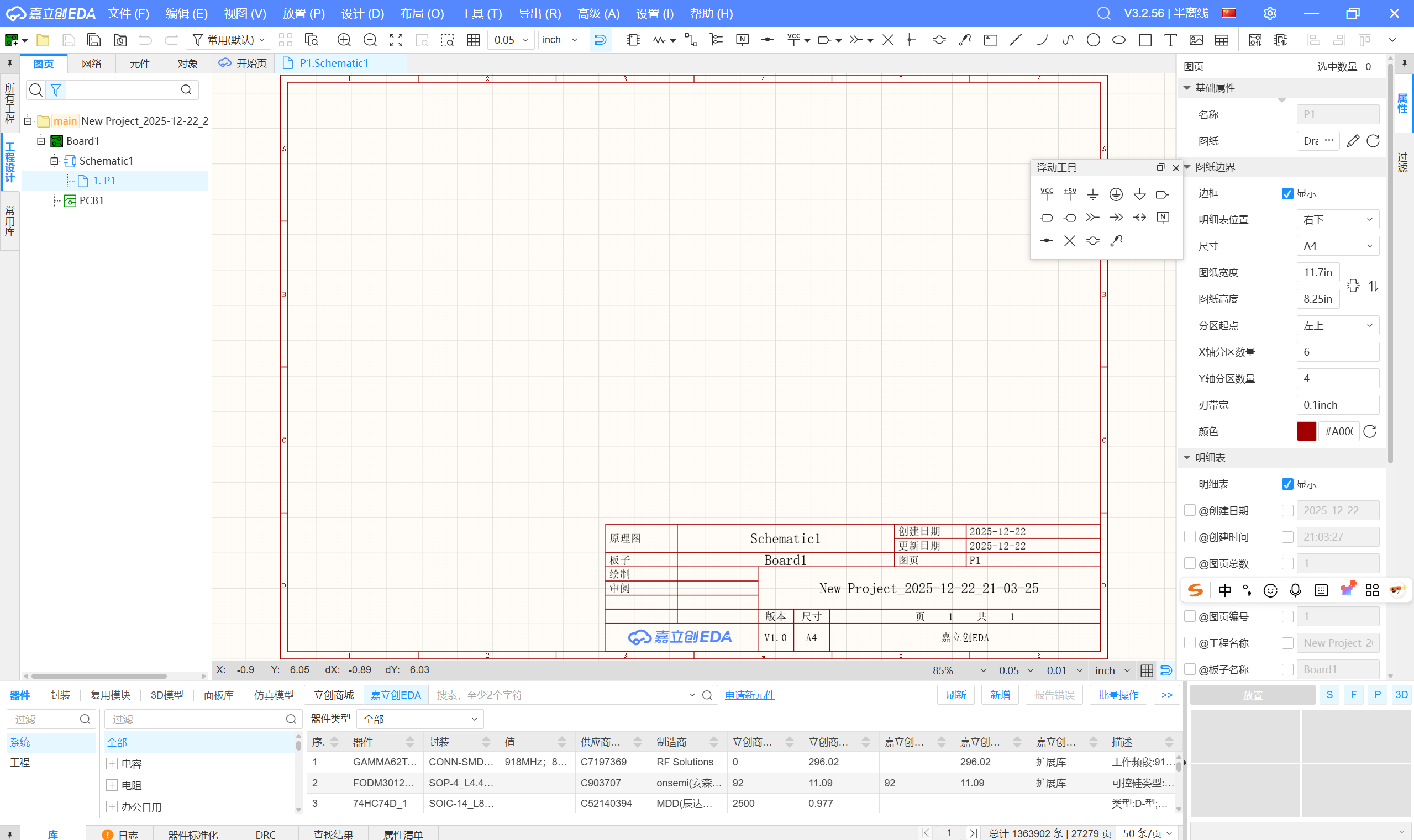Open the settings gear in title bar
Viewport: 1414px width, 840px height.
1270,13
